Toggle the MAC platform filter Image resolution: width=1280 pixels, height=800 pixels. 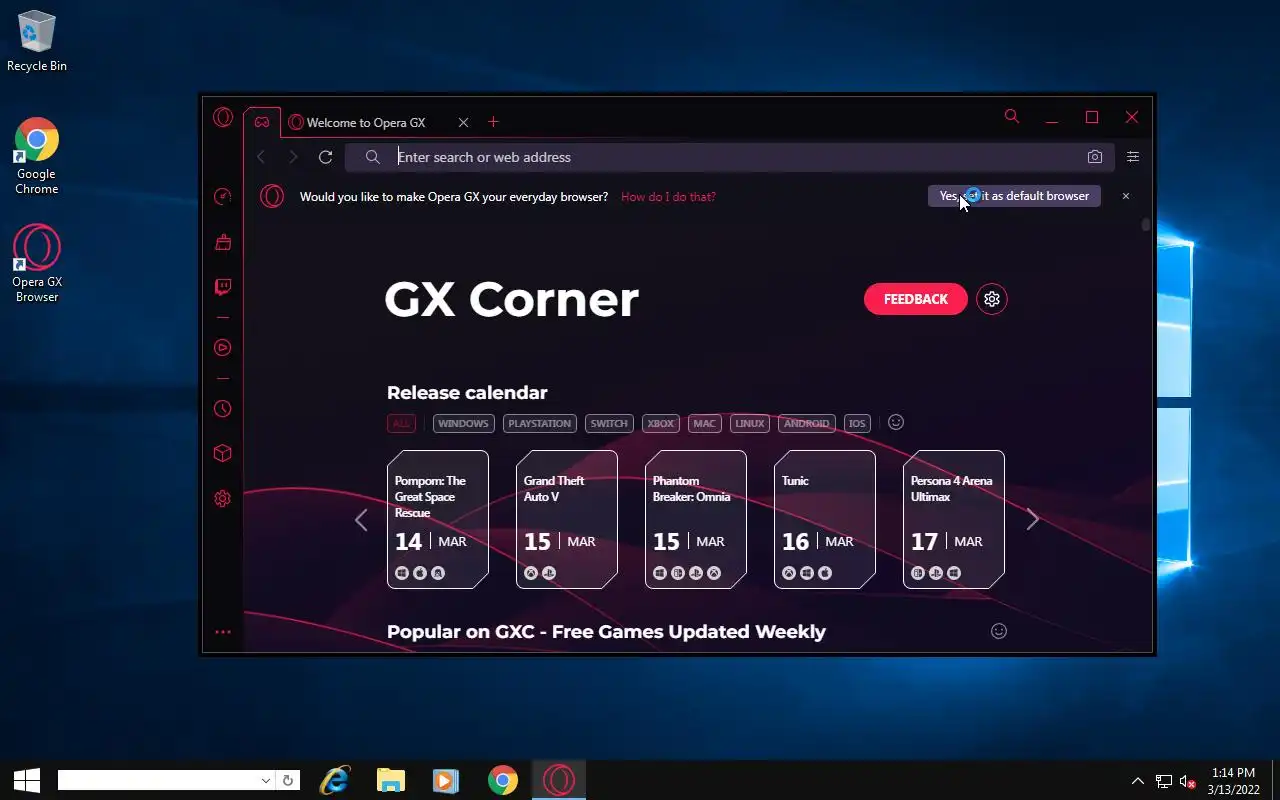705,423
